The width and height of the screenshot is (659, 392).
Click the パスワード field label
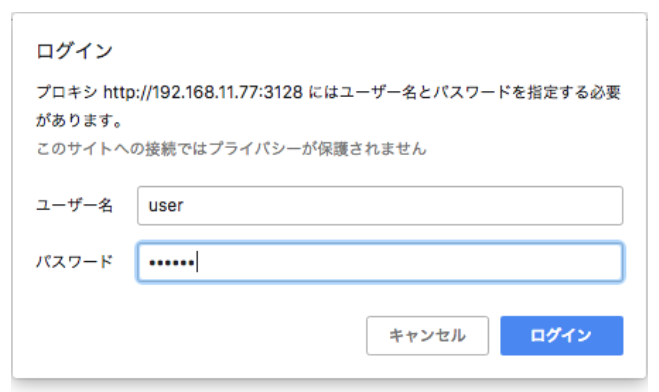tap(74, 262)
